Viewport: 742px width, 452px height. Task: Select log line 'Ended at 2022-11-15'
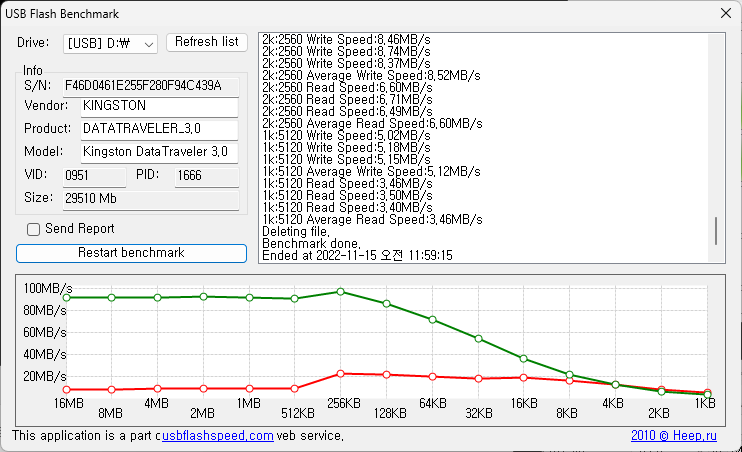(x=357, y=256)
